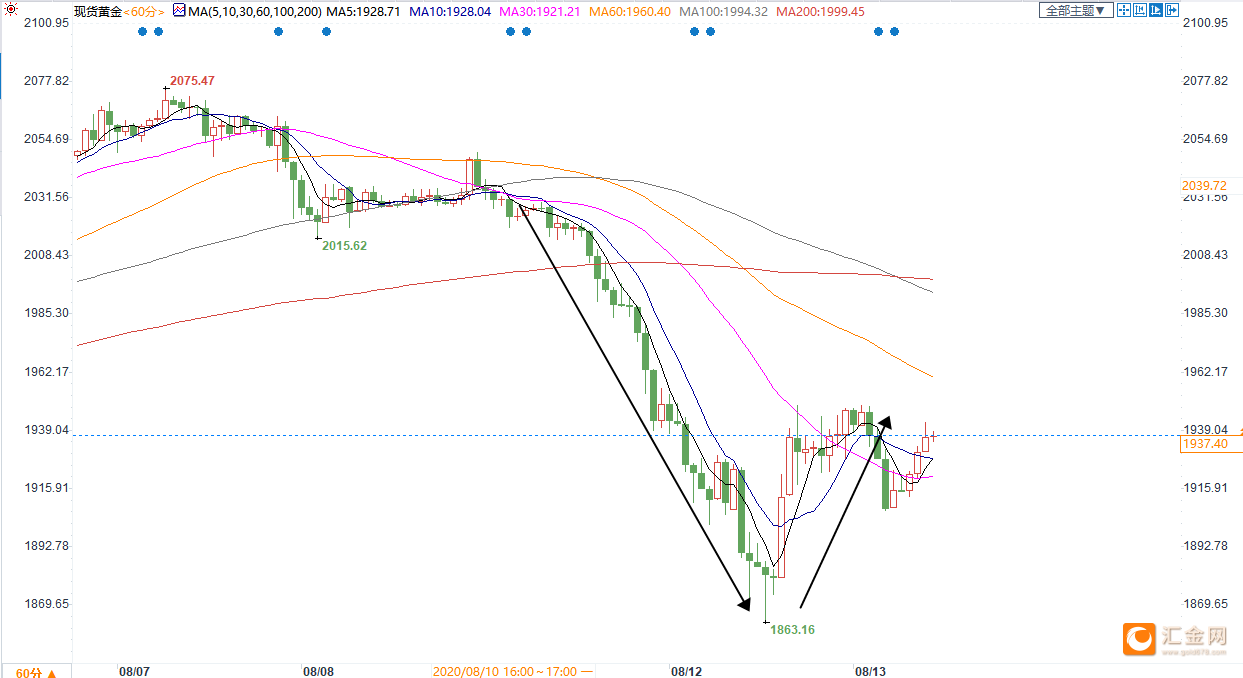
Task: Click the second of four top-right toolbar icons
Action: click(x=1140, y=11)
